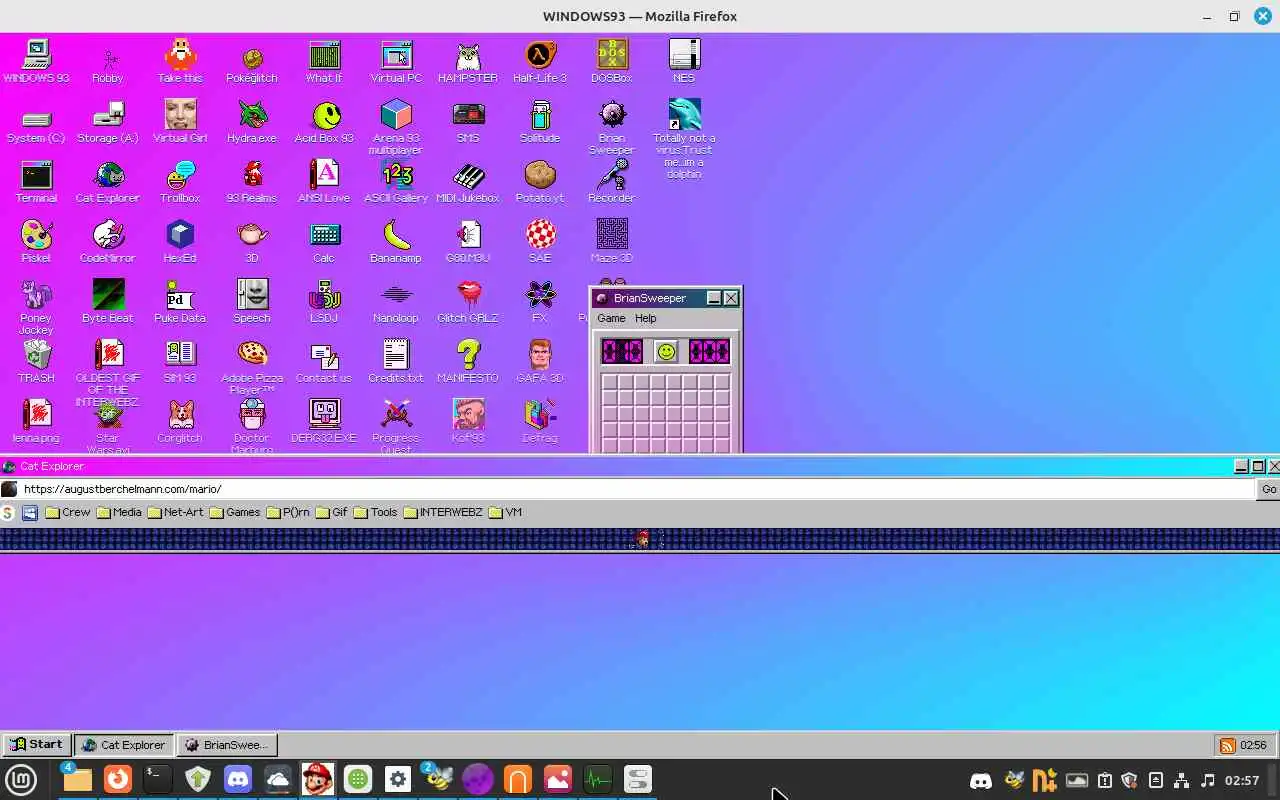Screen dimensions: 1280x800
Task: Open the TRASH bin icon
Action: (36, 361)
